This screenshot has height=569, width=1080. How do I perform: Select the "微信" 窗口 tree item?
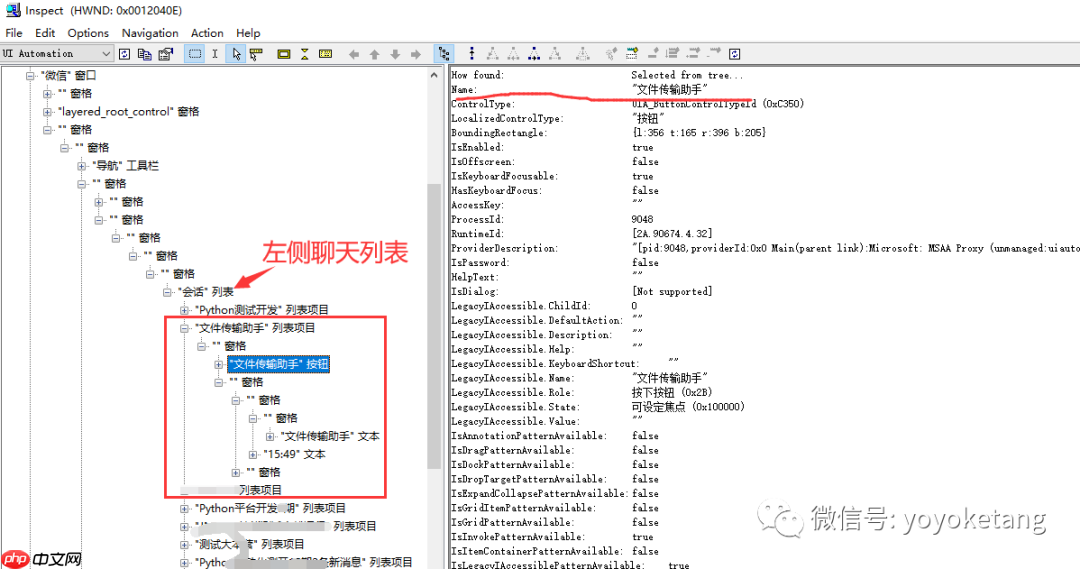click(x=68, y=76)
